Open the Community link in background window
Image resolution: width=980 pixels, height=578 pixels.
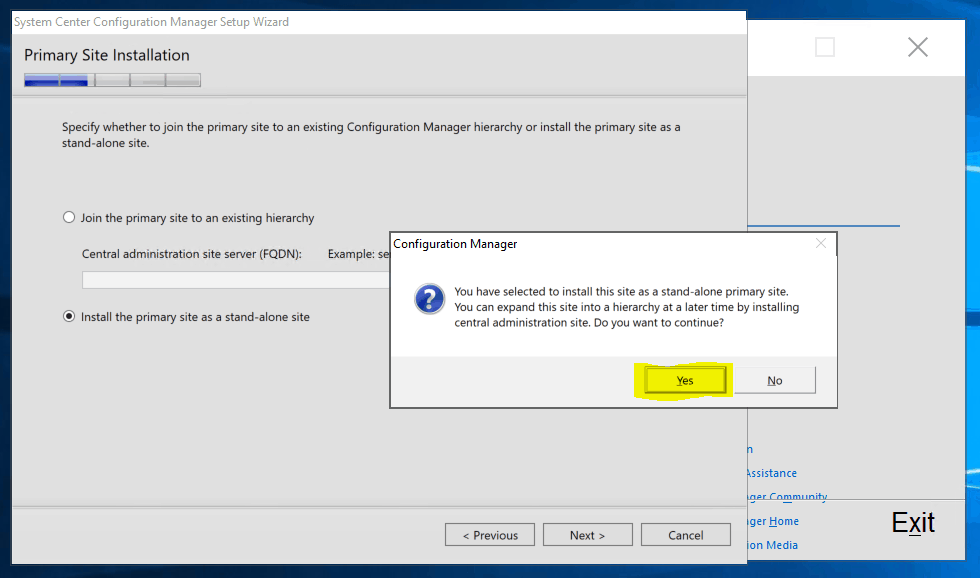pyautogui.click(x=788, y=496)
